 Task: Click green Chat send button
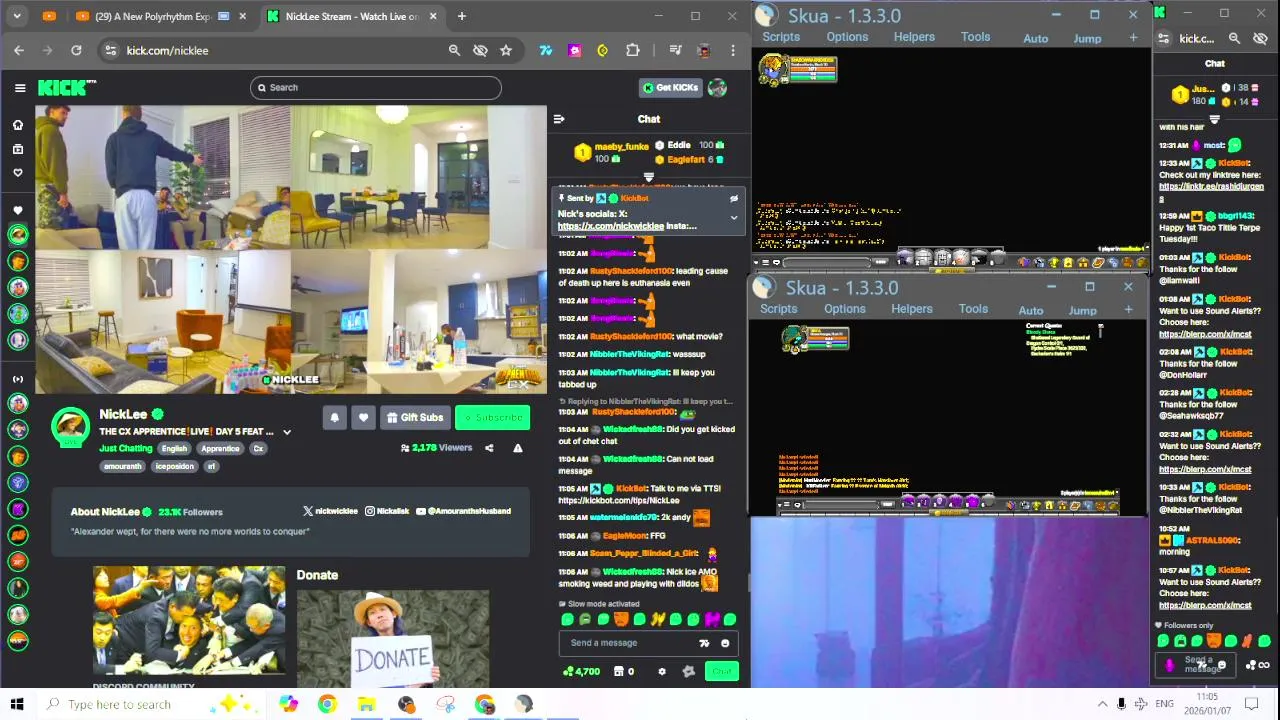point(722,671)
